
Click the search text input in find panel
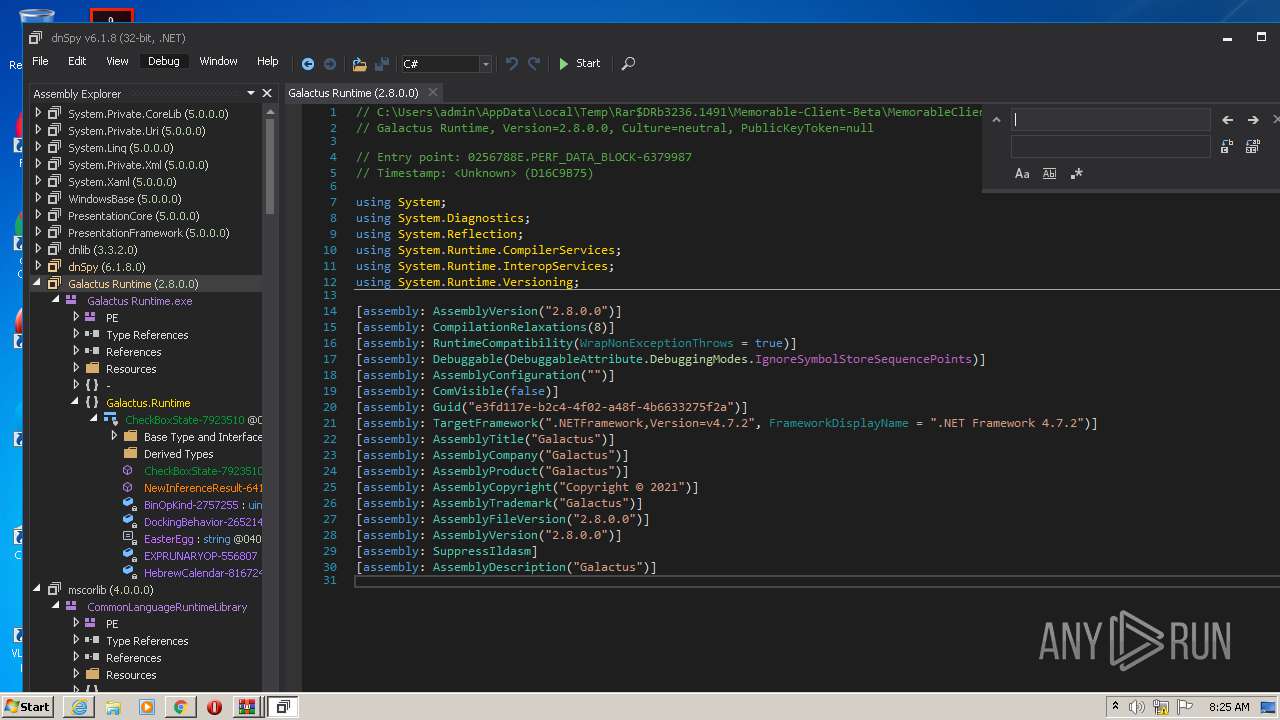[x=1110, y=119]
